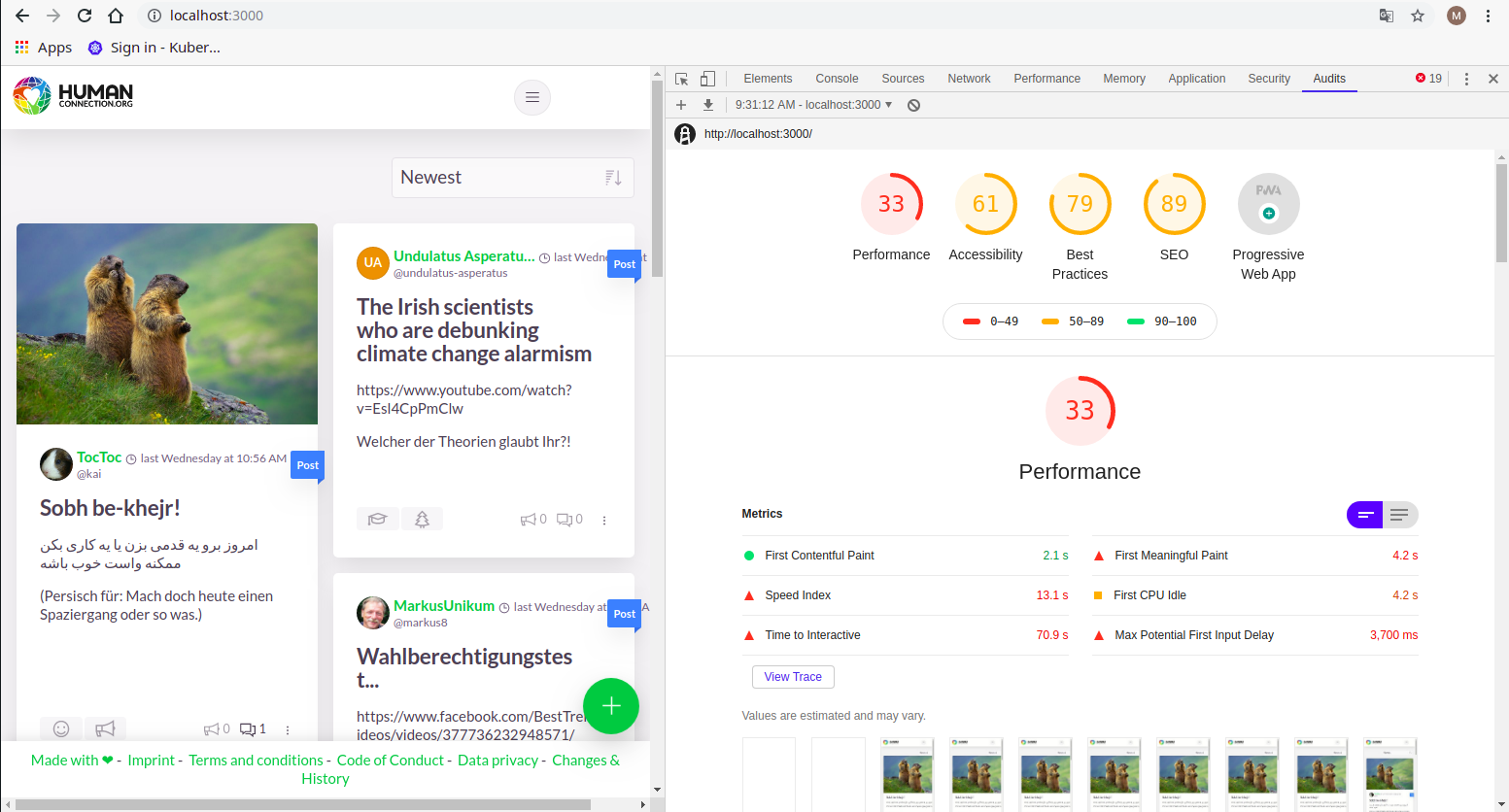Viewport: 1509px width, 812px height.
Task: Click megaphone category on Sobh be-khejr post
Action: 106,728
